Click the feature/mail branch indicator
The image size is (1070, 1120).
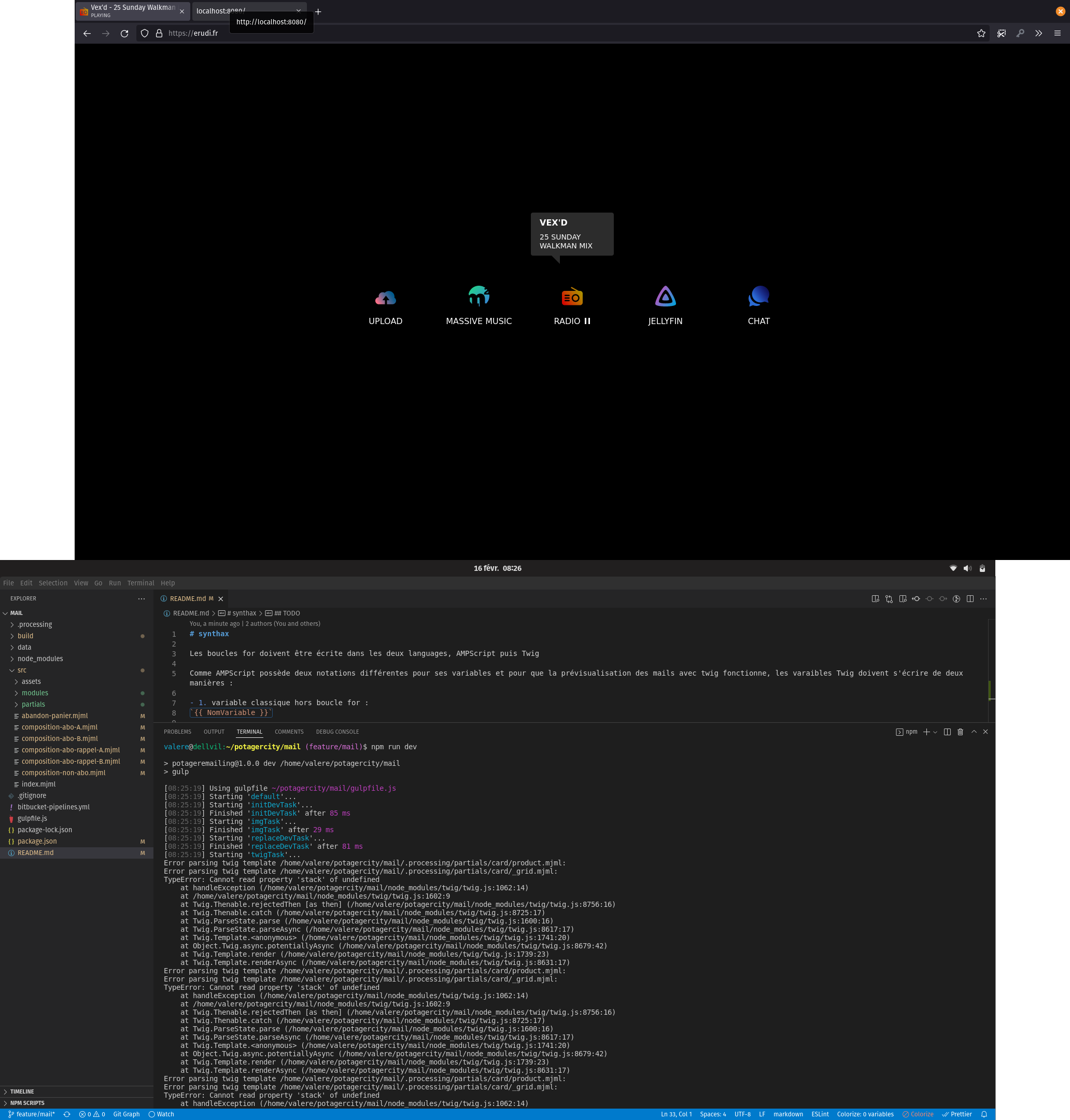point(32,1114)
